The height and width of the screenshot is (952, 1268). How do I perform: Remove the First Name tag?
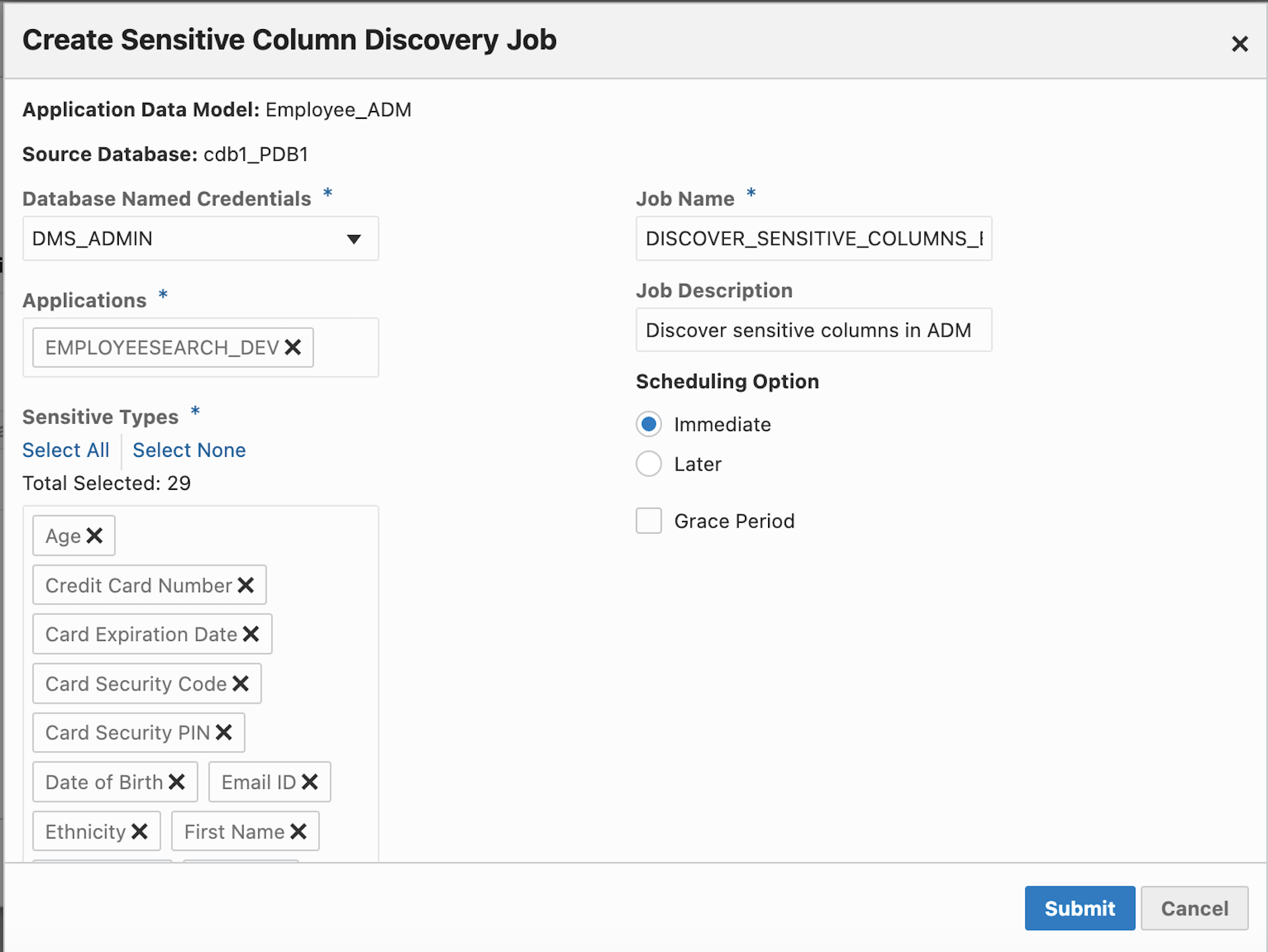(x=299, y=831)
